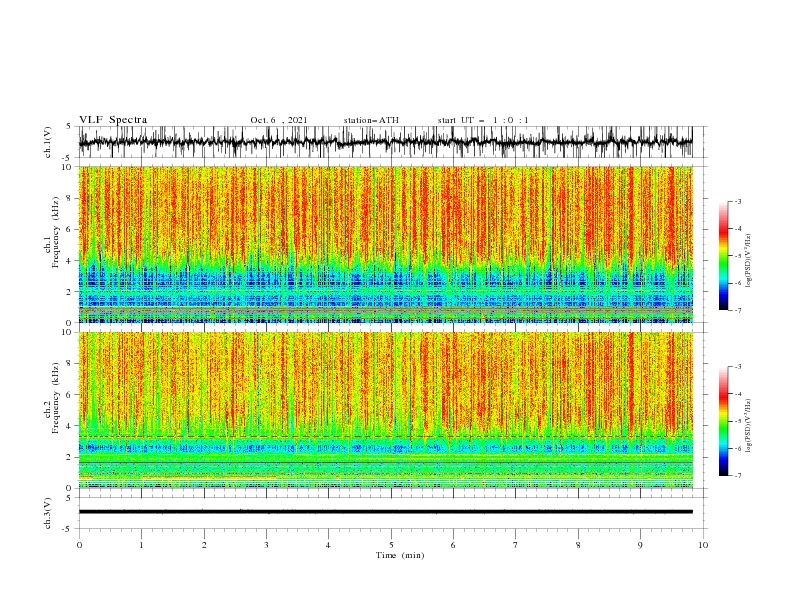Click the "6" tick on ch.1 frequency axis
792x612 pixels.
click(x=69, y=230)
